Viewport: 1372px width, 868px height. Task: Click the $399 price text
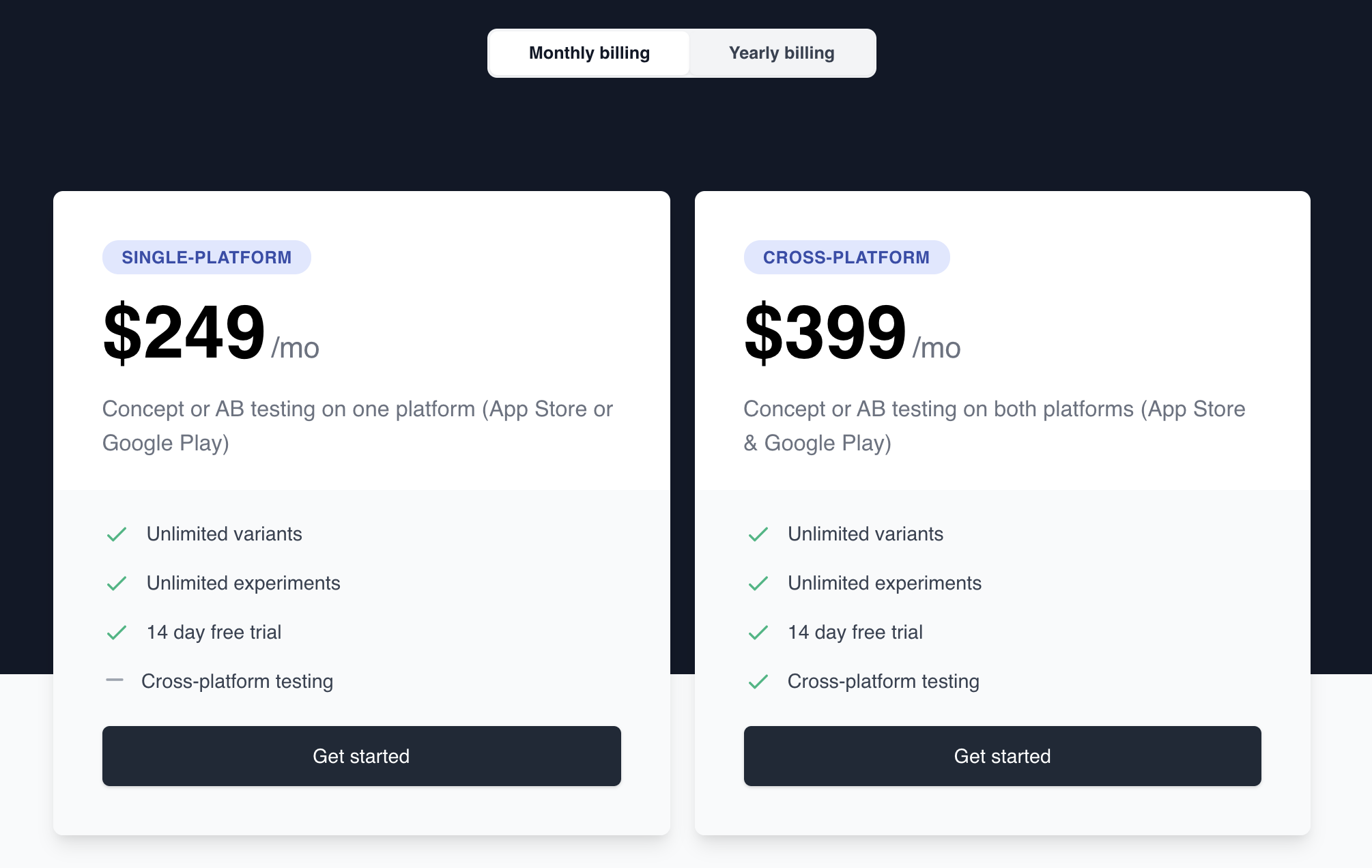(x=825, y=332)
